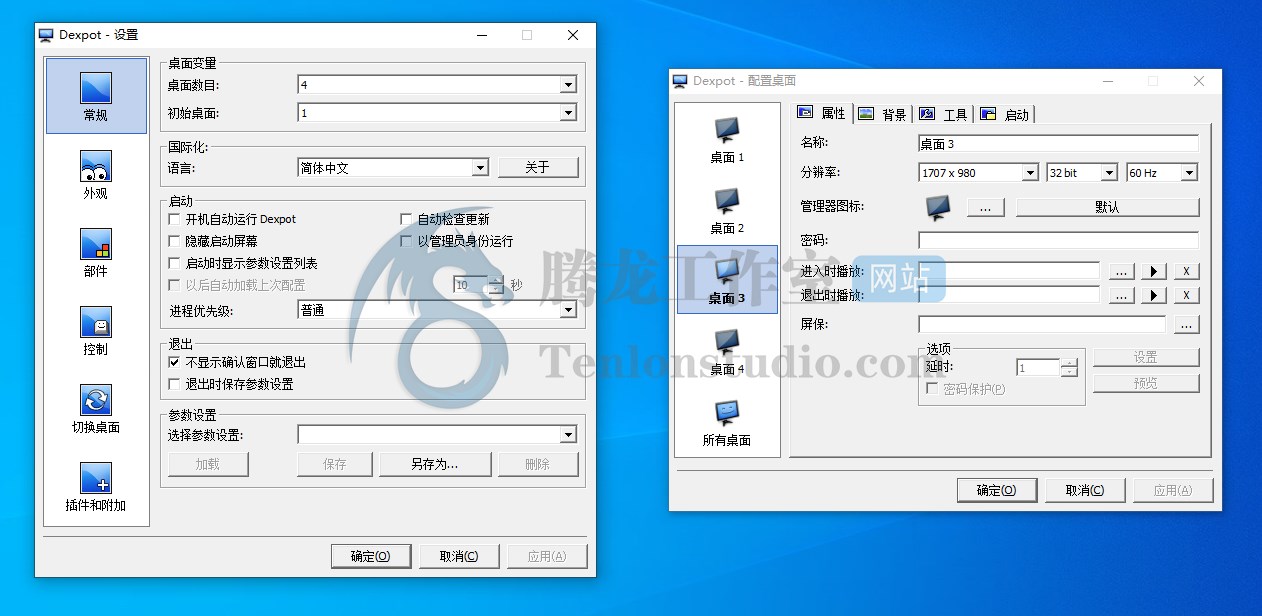Open the 外观 appearance settings category
This screenshot has height=616, width=1262.
click(x=96, y=175)
